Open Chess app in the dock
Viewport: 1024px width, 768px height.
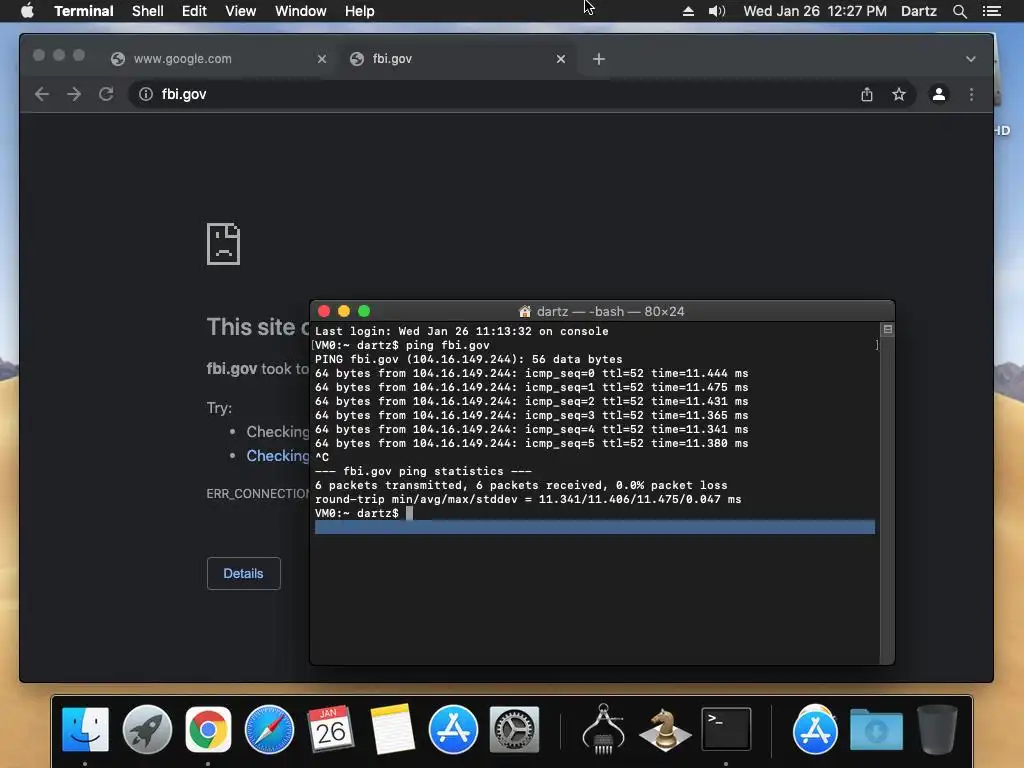[x=664, y=729]
